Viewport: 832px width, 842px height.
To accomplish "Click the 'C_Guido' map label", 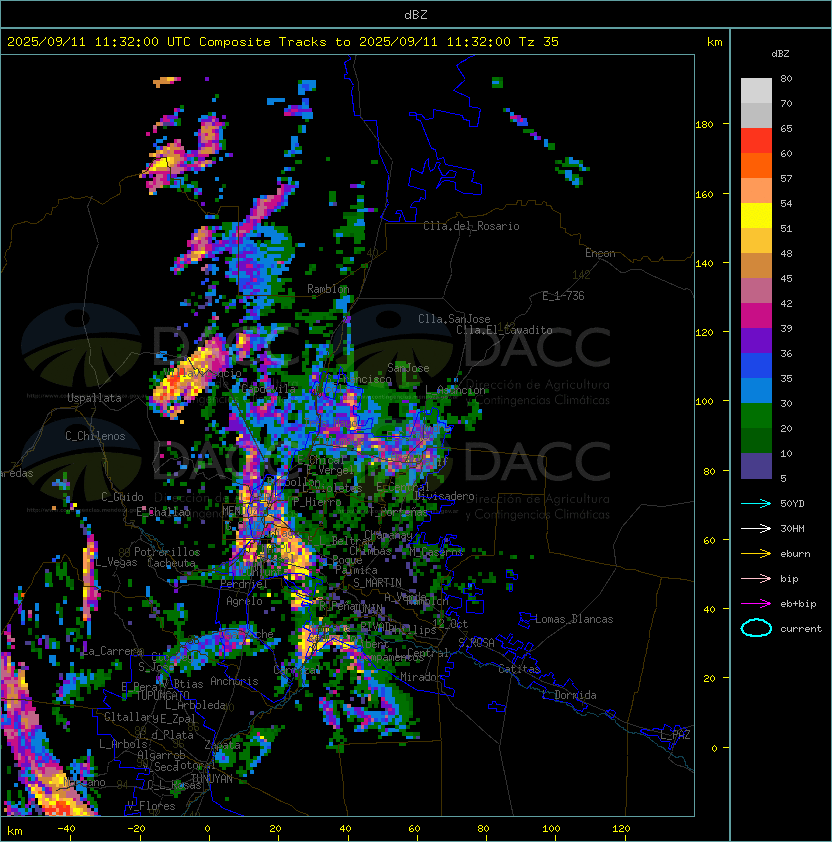I will (x=122, y=497).
